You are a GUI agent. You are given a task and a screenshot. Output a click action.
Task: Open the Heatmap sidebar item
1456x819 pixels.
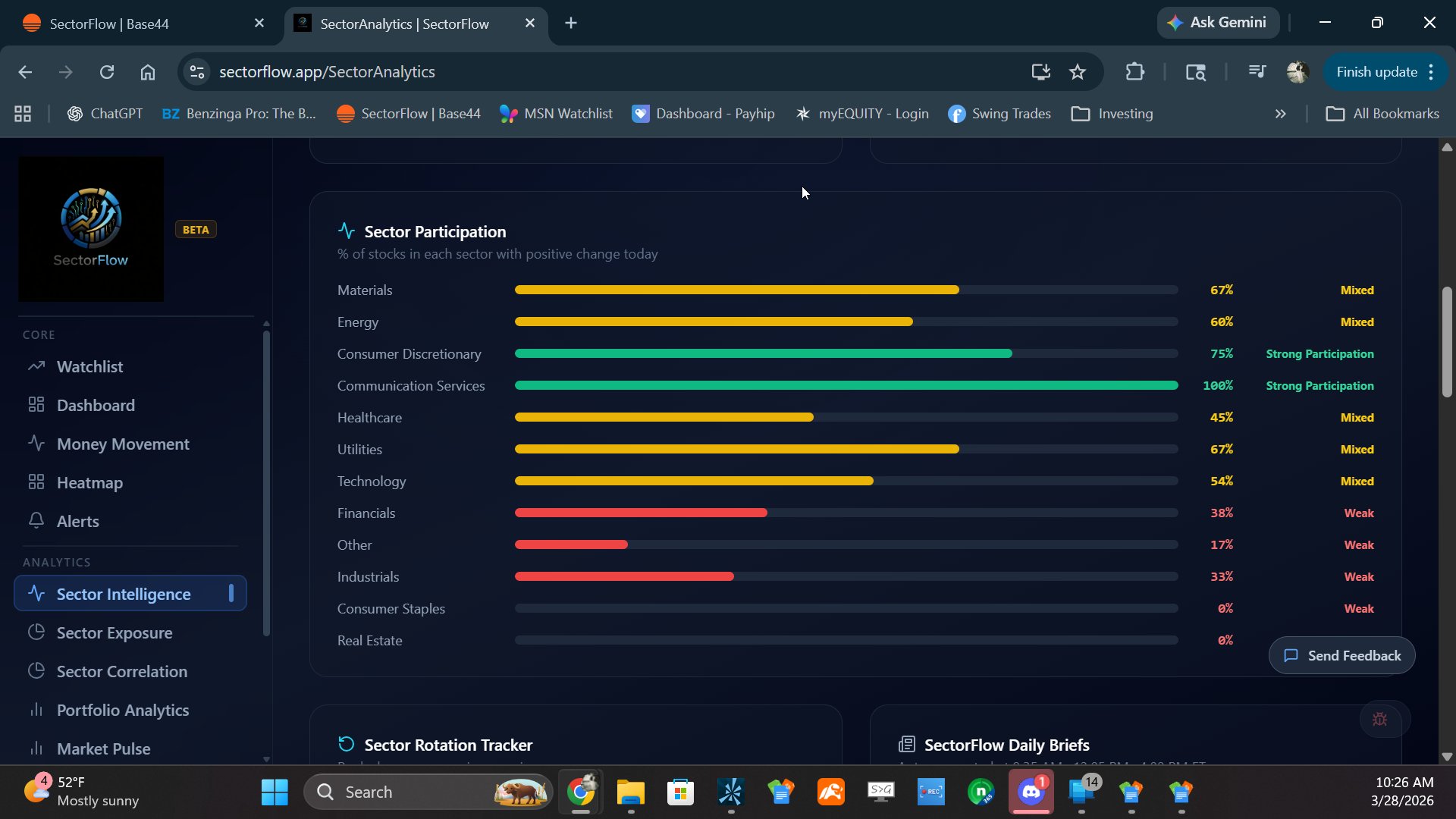[89, 483]
